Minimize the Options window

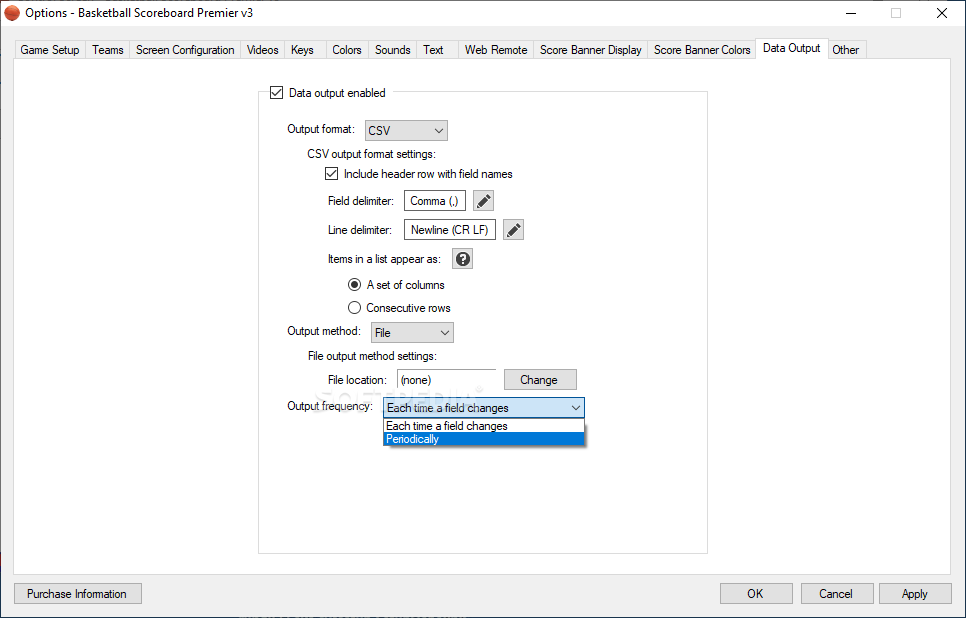click(851, 13)
